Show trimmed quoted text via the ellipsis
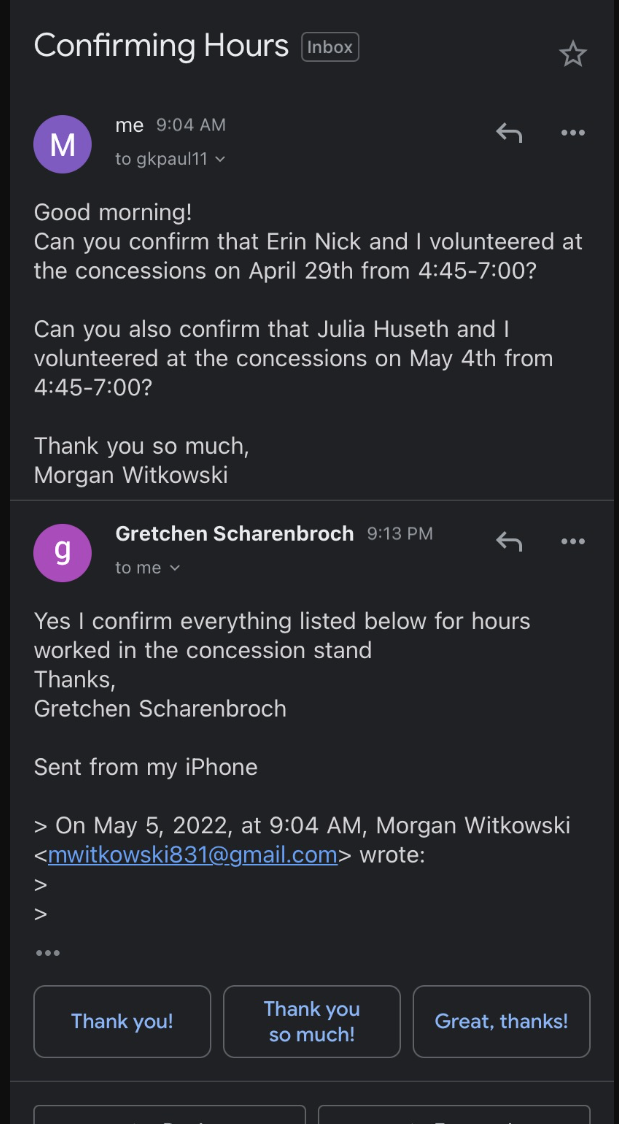Image resolution: width=619 pixels, height=1124 pixels. [48, 953]
